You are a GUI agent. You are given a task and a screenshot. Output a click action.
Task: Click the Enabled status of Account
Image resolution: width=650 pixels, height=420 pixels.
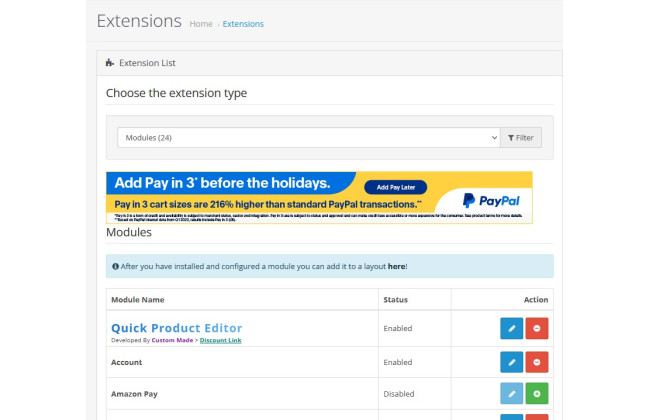pos(398,362)
